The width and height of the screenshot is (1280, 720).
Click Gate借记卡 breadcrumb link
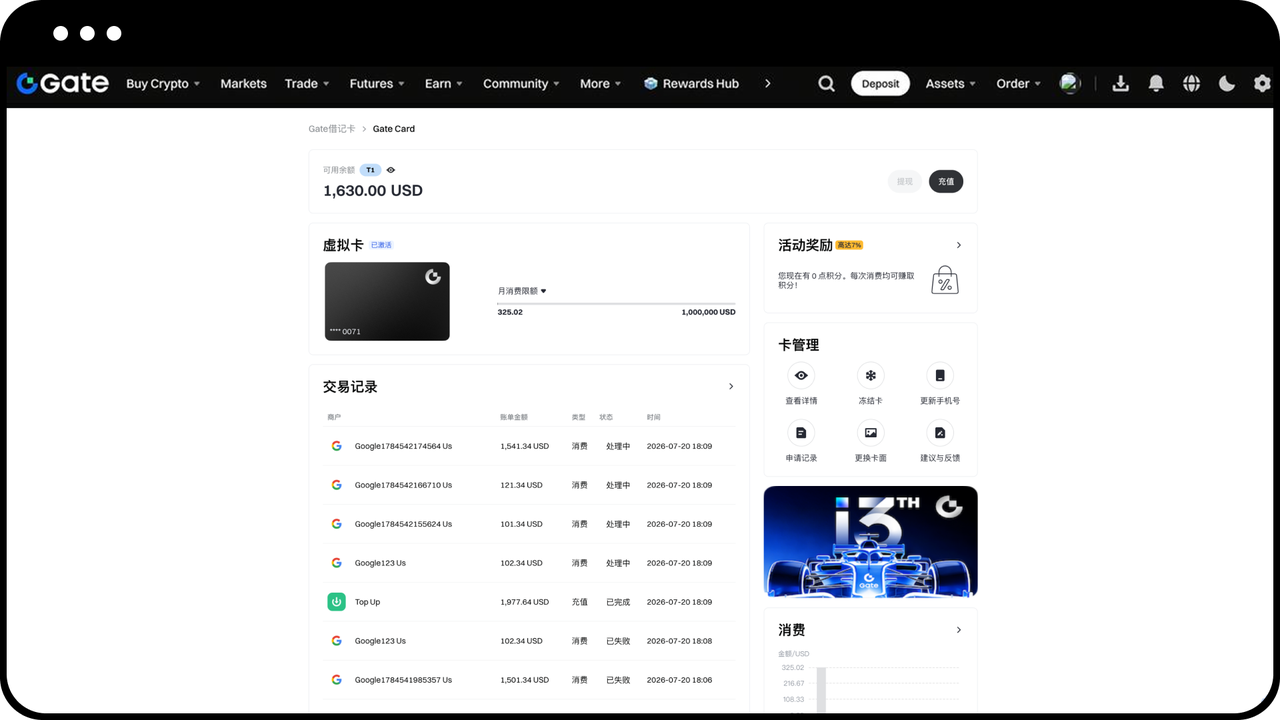[x=332, y=129]
